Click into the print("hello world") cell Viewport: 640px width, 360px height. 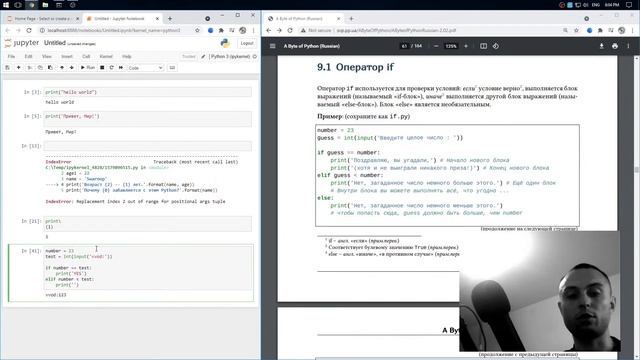[x=148, y=92]
